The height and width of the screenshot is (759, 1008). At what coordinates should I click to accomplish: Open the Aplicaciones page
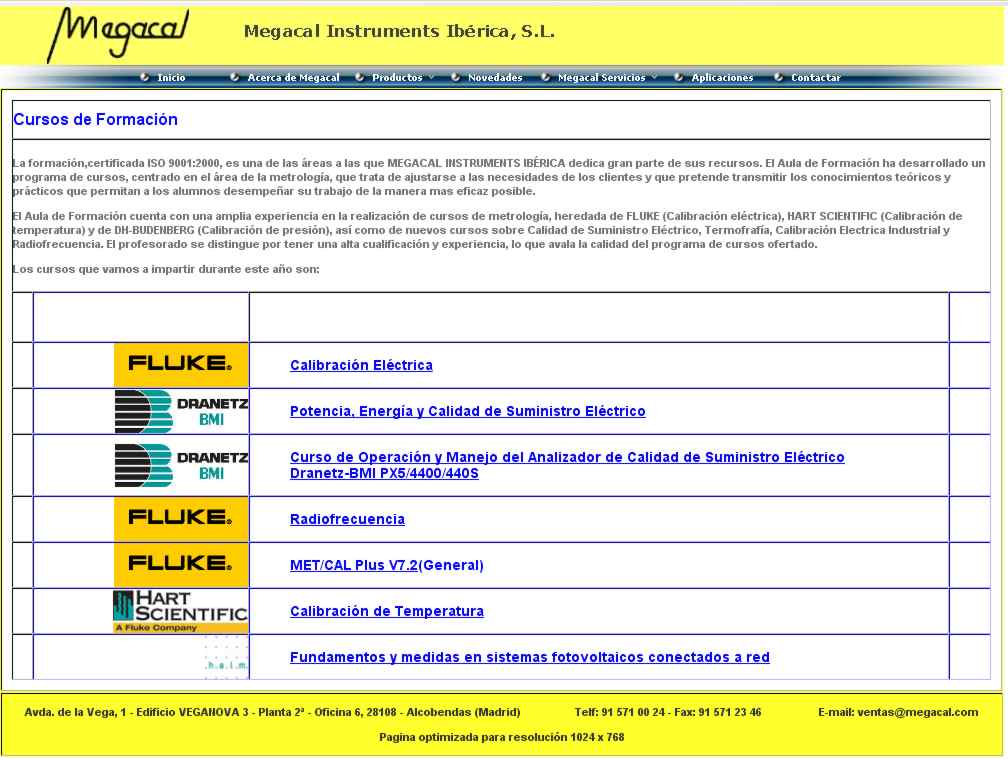point(722,78)
